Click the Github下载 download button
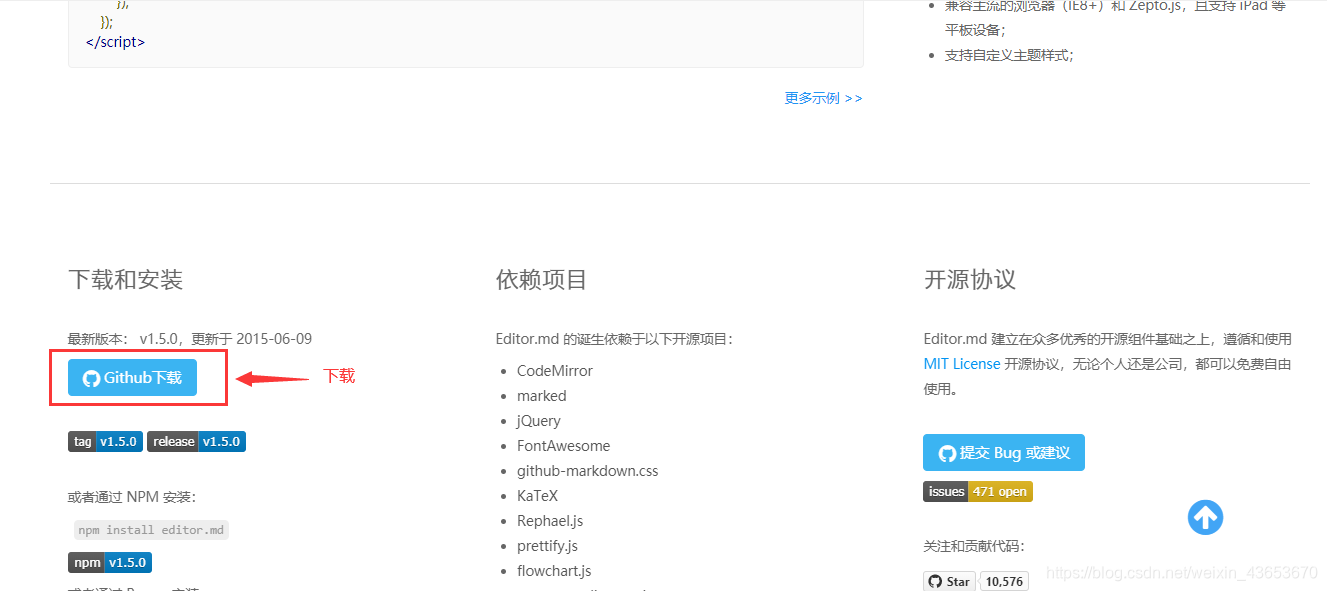1327x591 pixels. (x=132, y=378)
